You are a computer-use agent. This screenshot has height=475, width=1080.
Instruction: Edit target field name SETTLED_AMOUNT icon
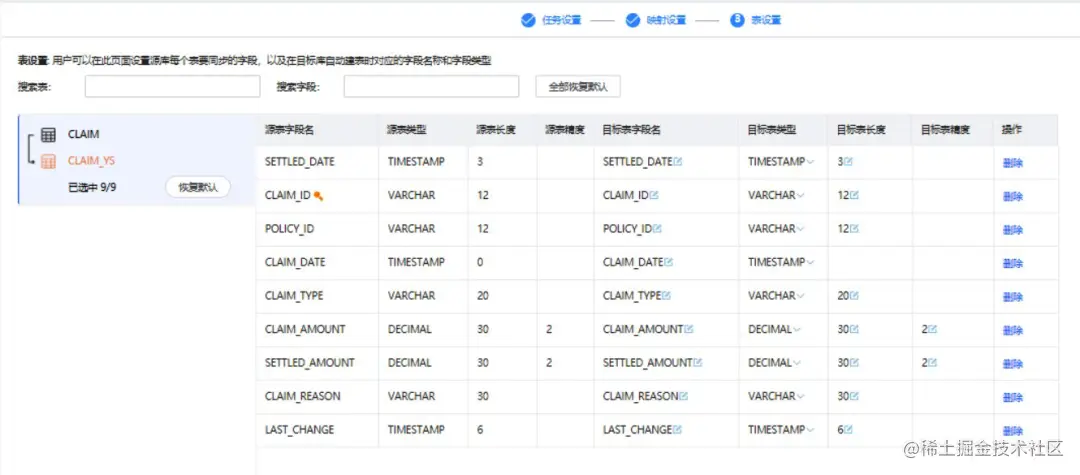click(x=698, y=363)
